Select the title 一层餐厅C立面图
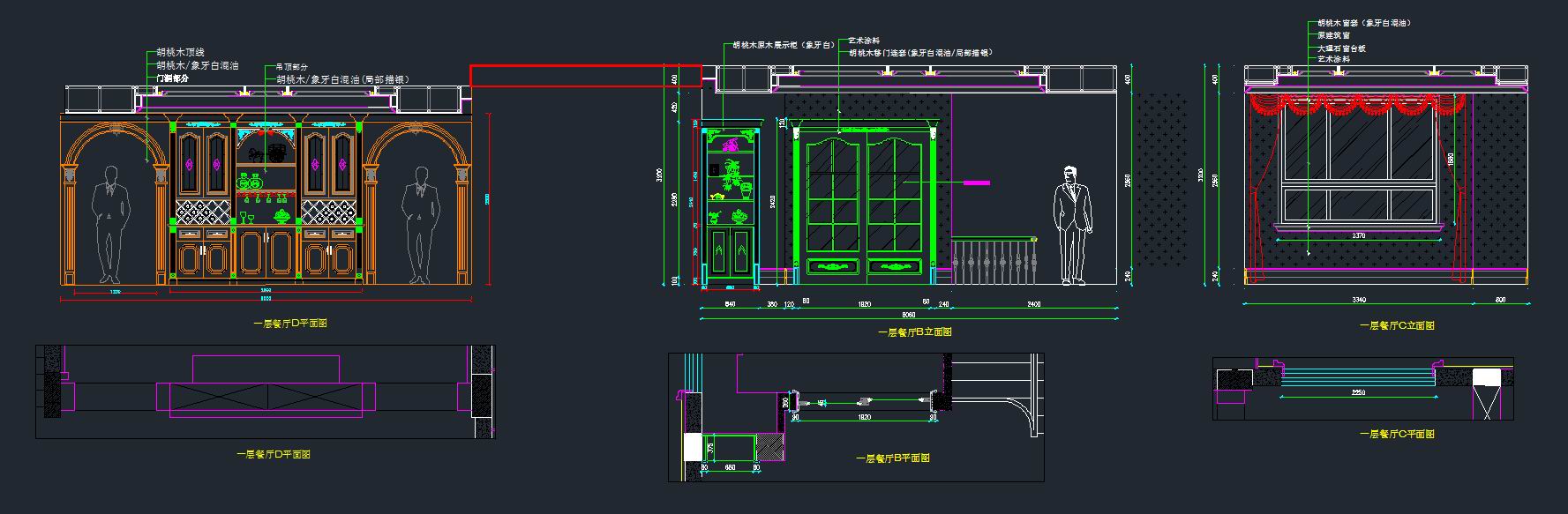Image resolution: width=1568 pixels, height=514 pixels. coord(1397,325)
